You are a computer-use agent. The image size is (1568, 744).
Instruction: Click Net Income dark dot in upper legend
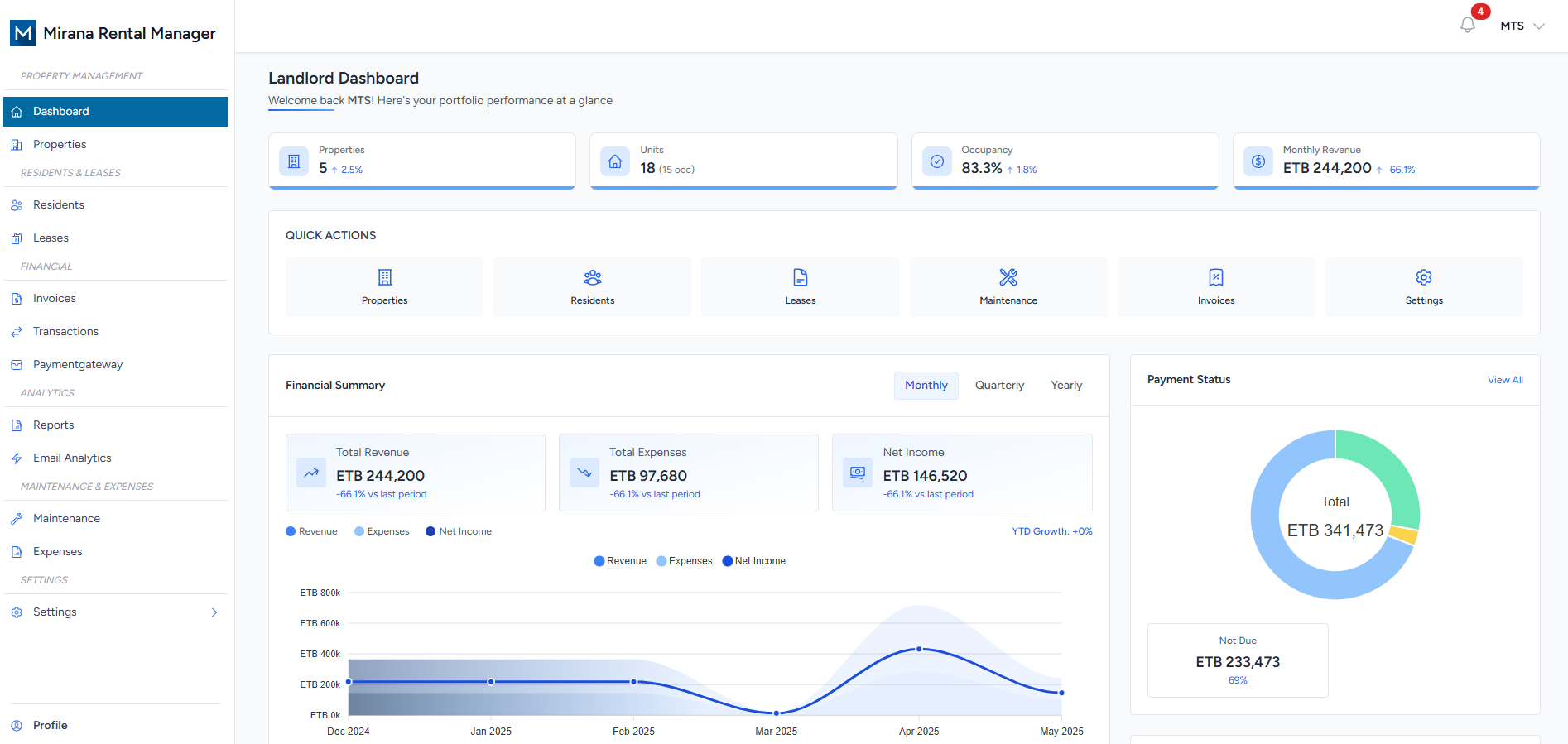pos(430,531)
